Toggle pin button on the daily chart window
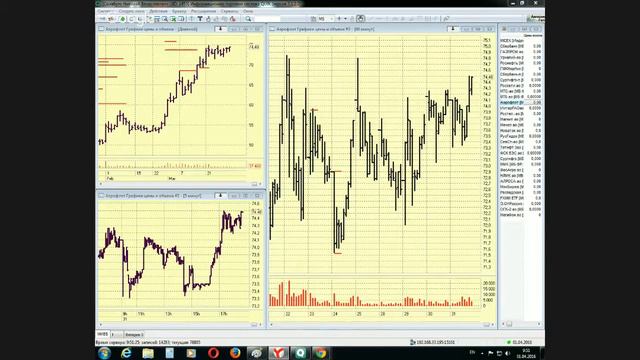Viewport: 640px width, 360px height. [x=220, y=29]
